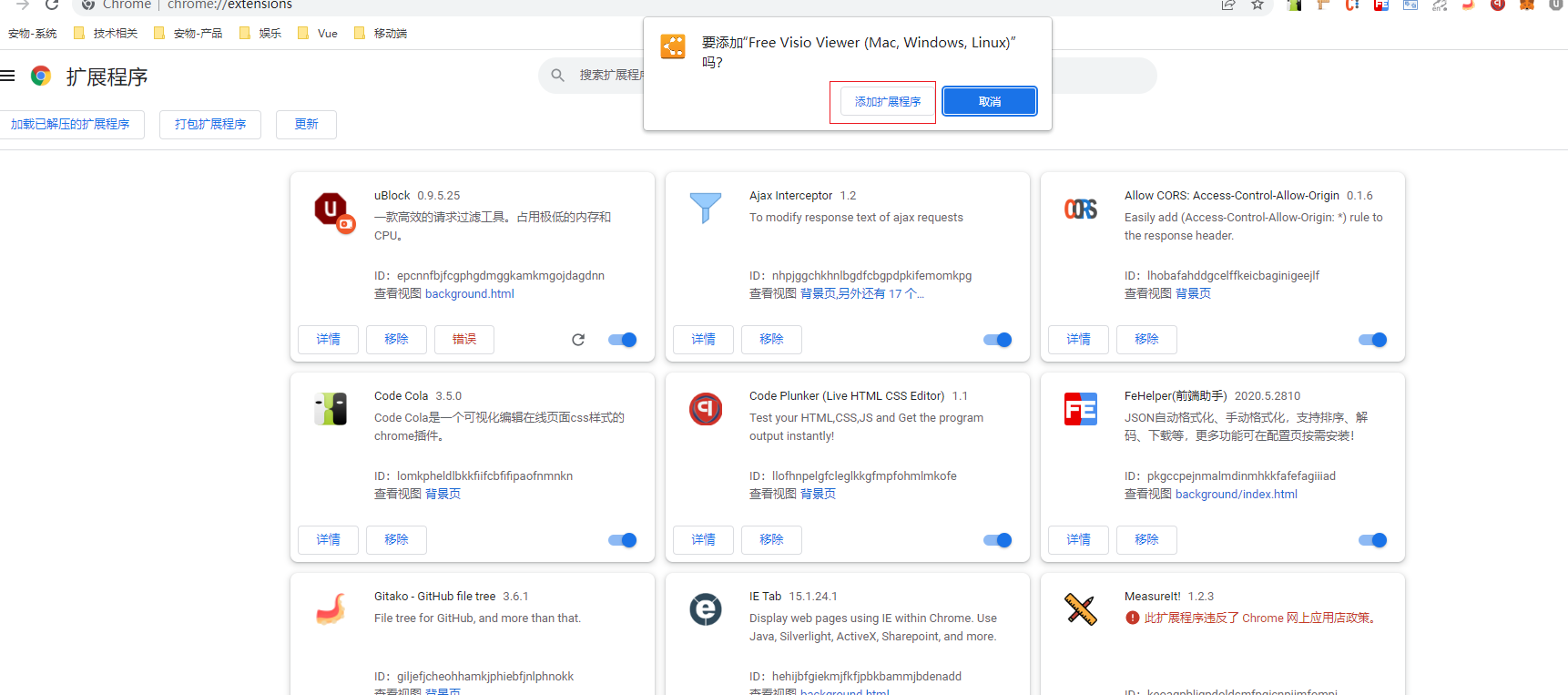
Task: Reload the uBlock extension
Action: pyautogui.click(x=578, y=340)
